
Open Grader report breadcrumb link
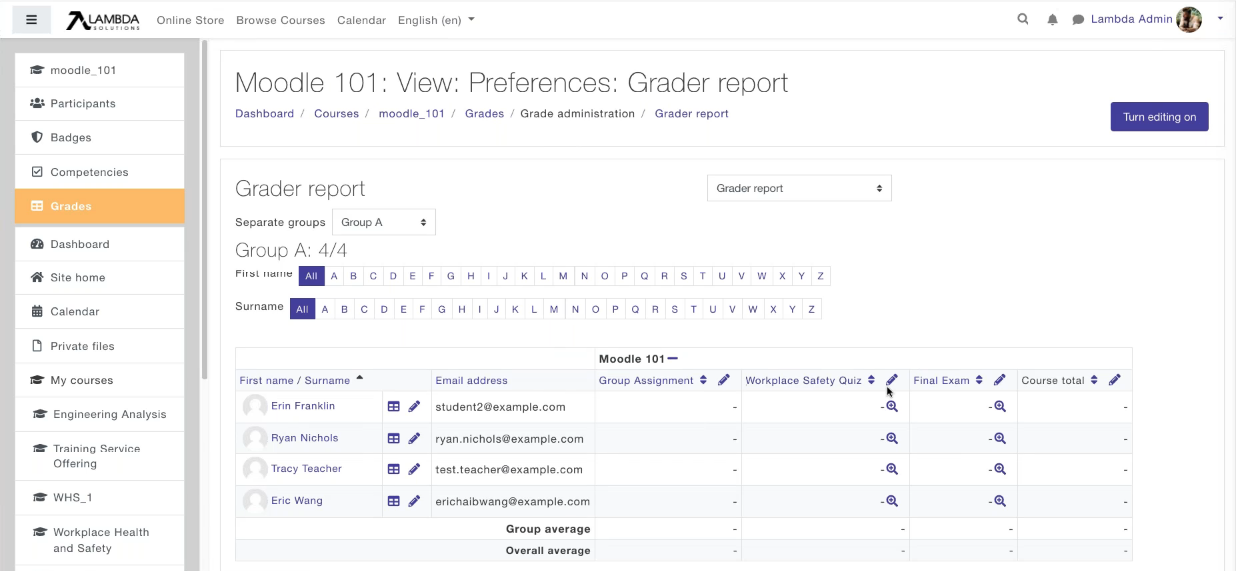click(691, 114)
